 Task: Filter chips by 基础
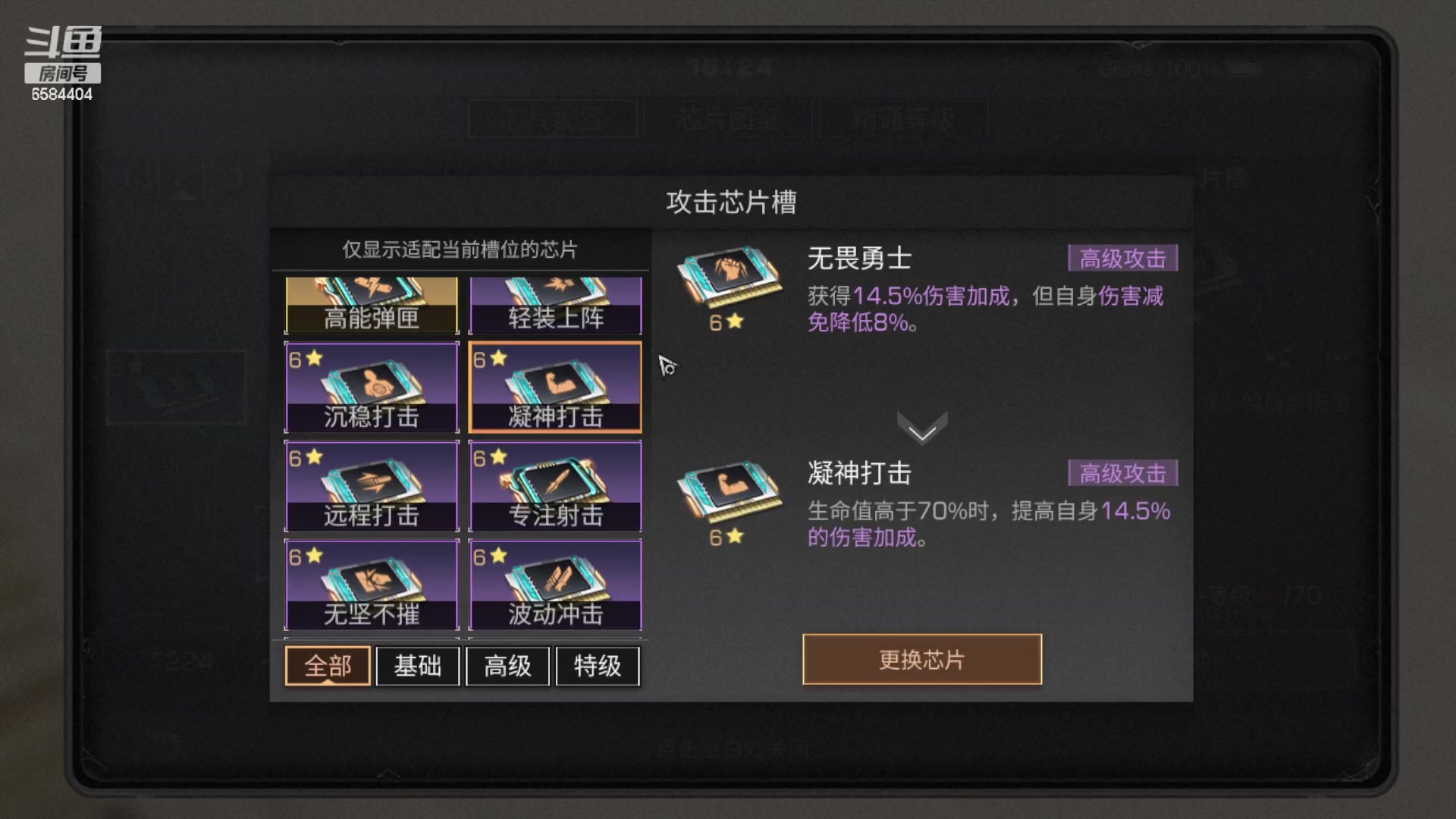point(418,666)
